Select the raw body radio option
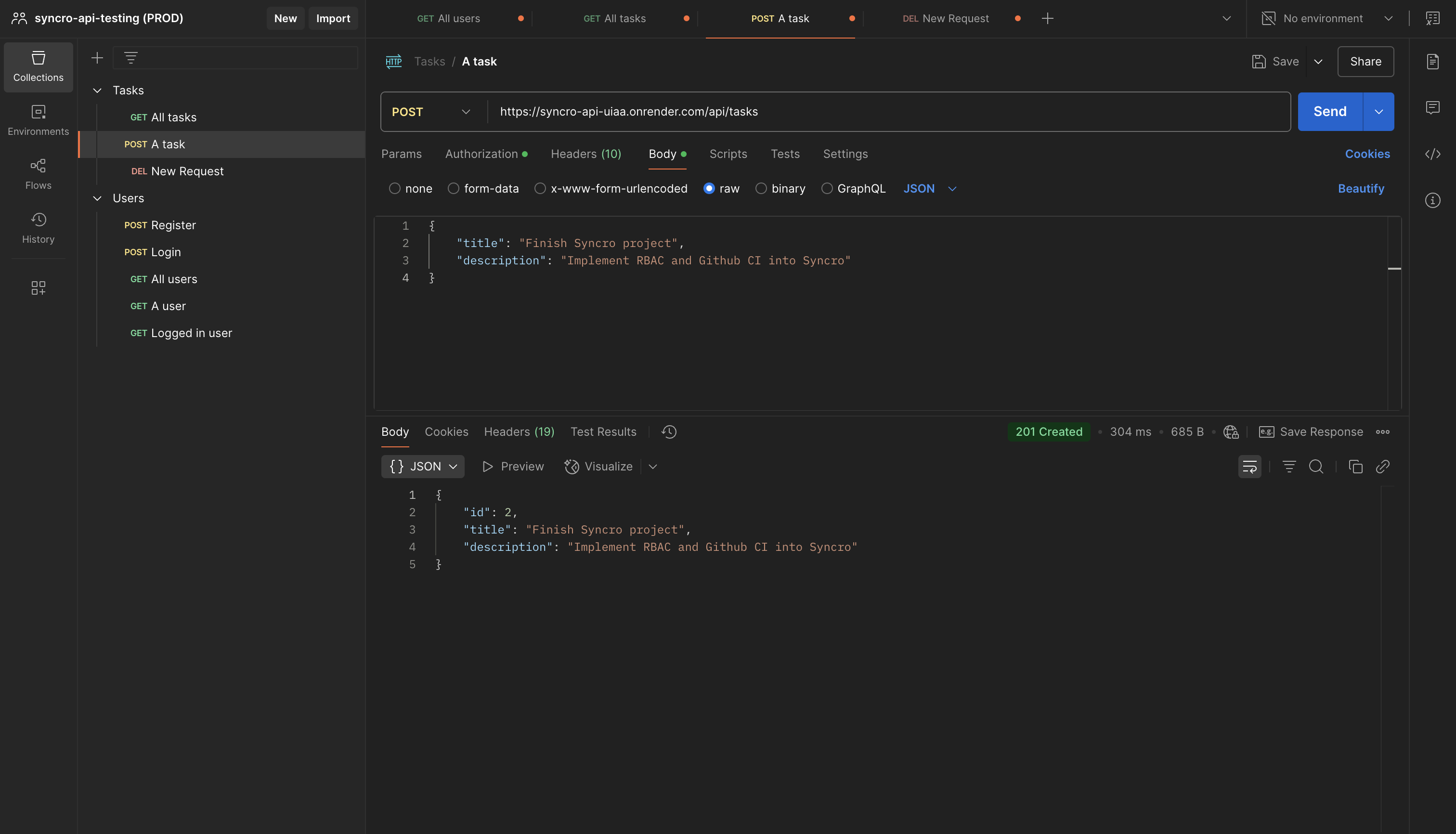Screen dimensions: 1456x834 pos(709,188)
